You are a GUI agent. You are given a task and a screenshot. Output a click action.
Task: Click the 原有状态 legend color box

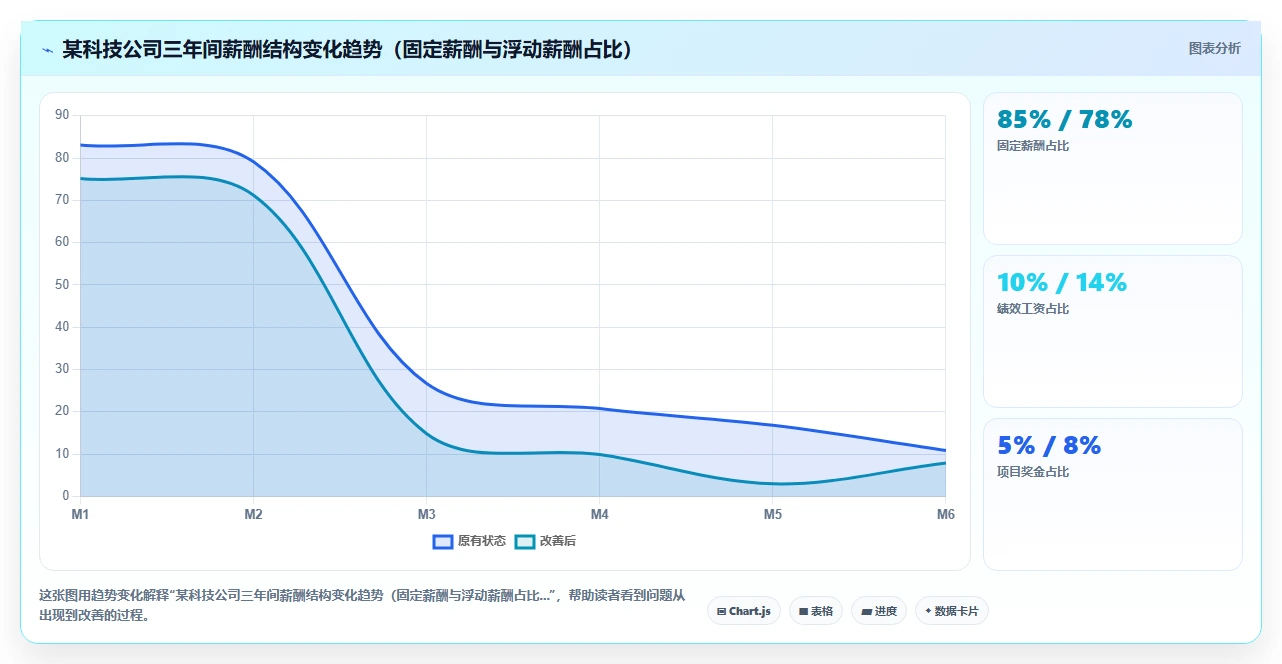pos(443,541)
